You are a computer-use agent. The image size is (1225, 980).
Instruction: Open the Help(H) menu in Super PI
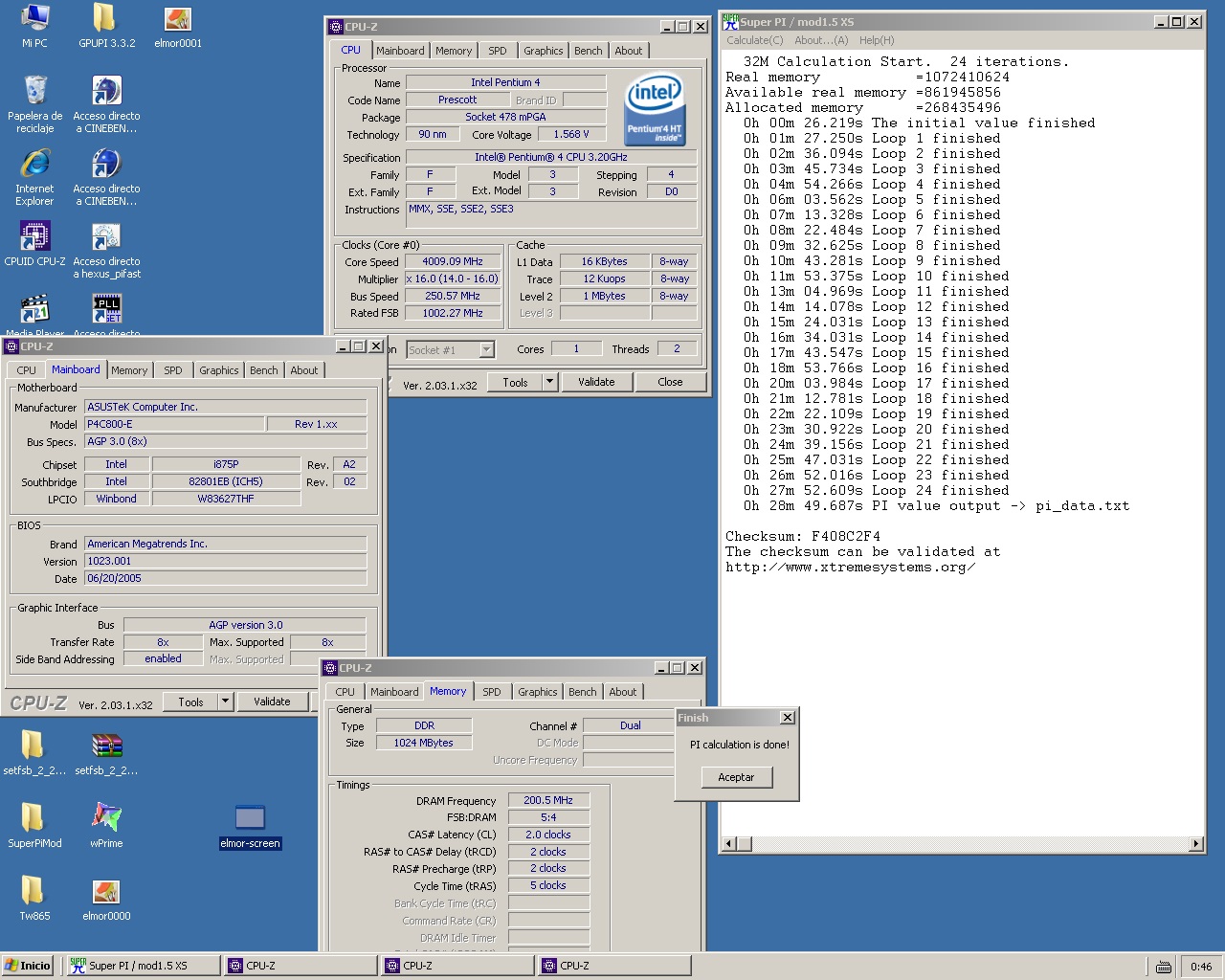[x=877, y=40]
